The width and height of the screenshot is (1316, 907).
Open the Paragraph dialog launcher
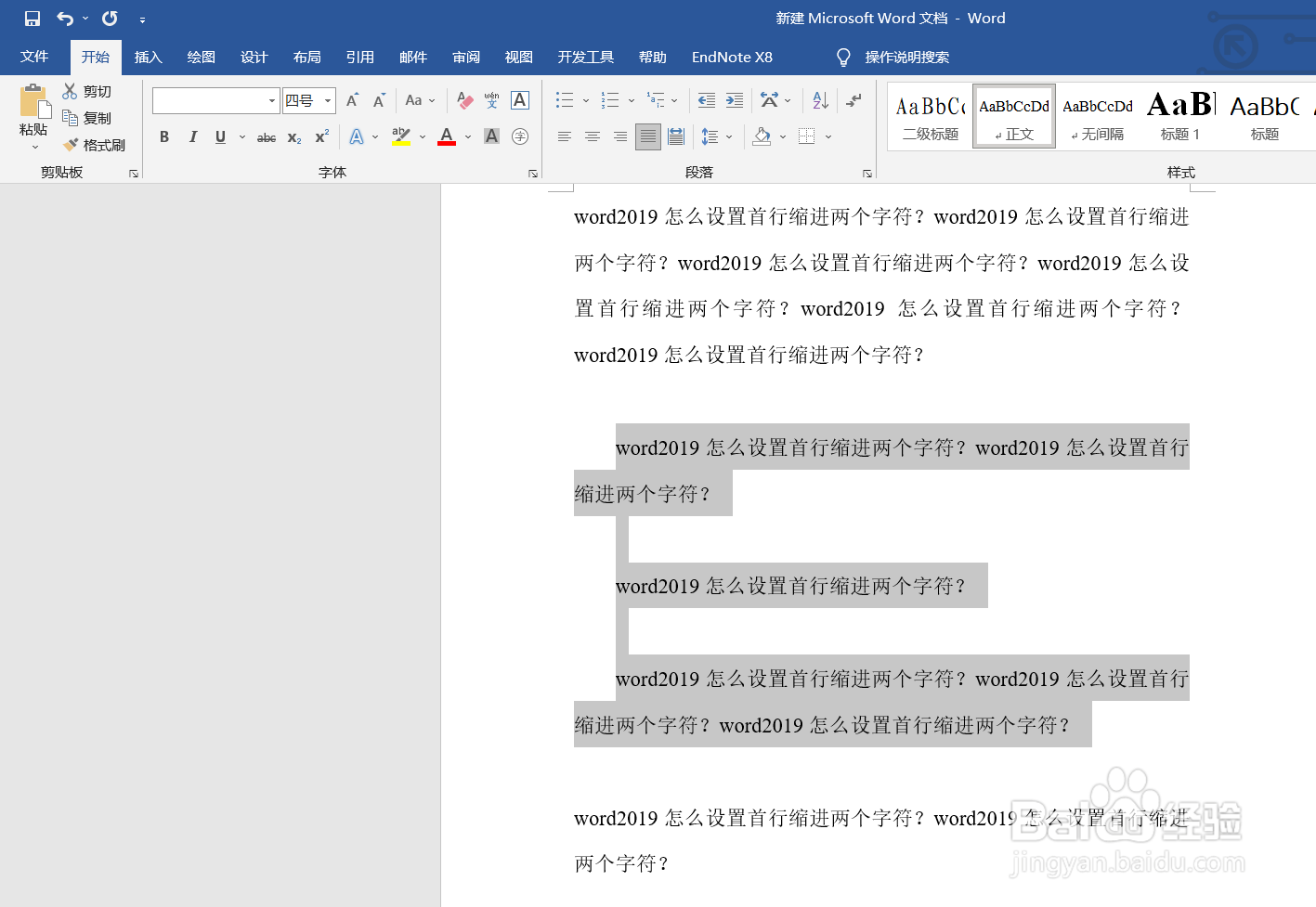[x=867, y=174]
